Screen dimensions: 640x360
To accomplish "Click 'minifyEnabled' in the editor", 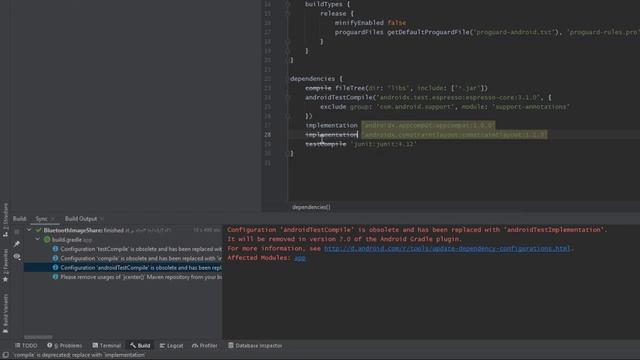I will pyautogui.click(x=359, y=23).
